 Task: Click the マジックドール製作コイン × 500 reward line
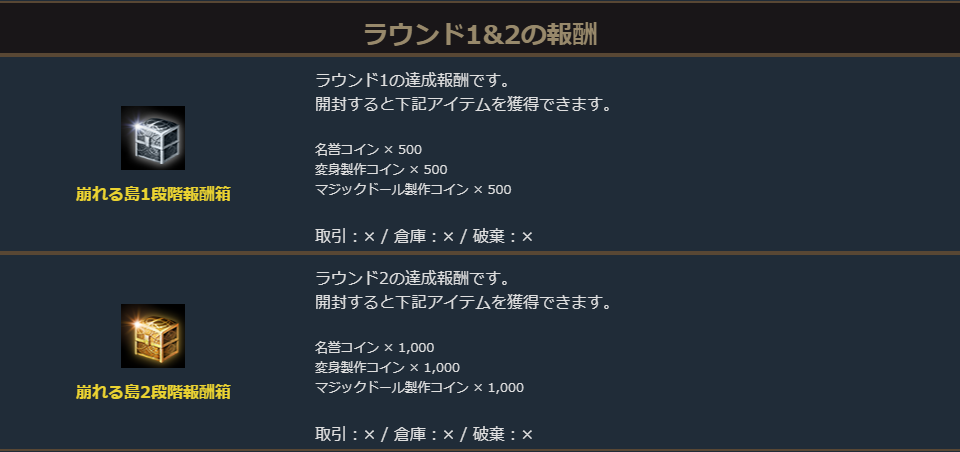pos(413,189)
